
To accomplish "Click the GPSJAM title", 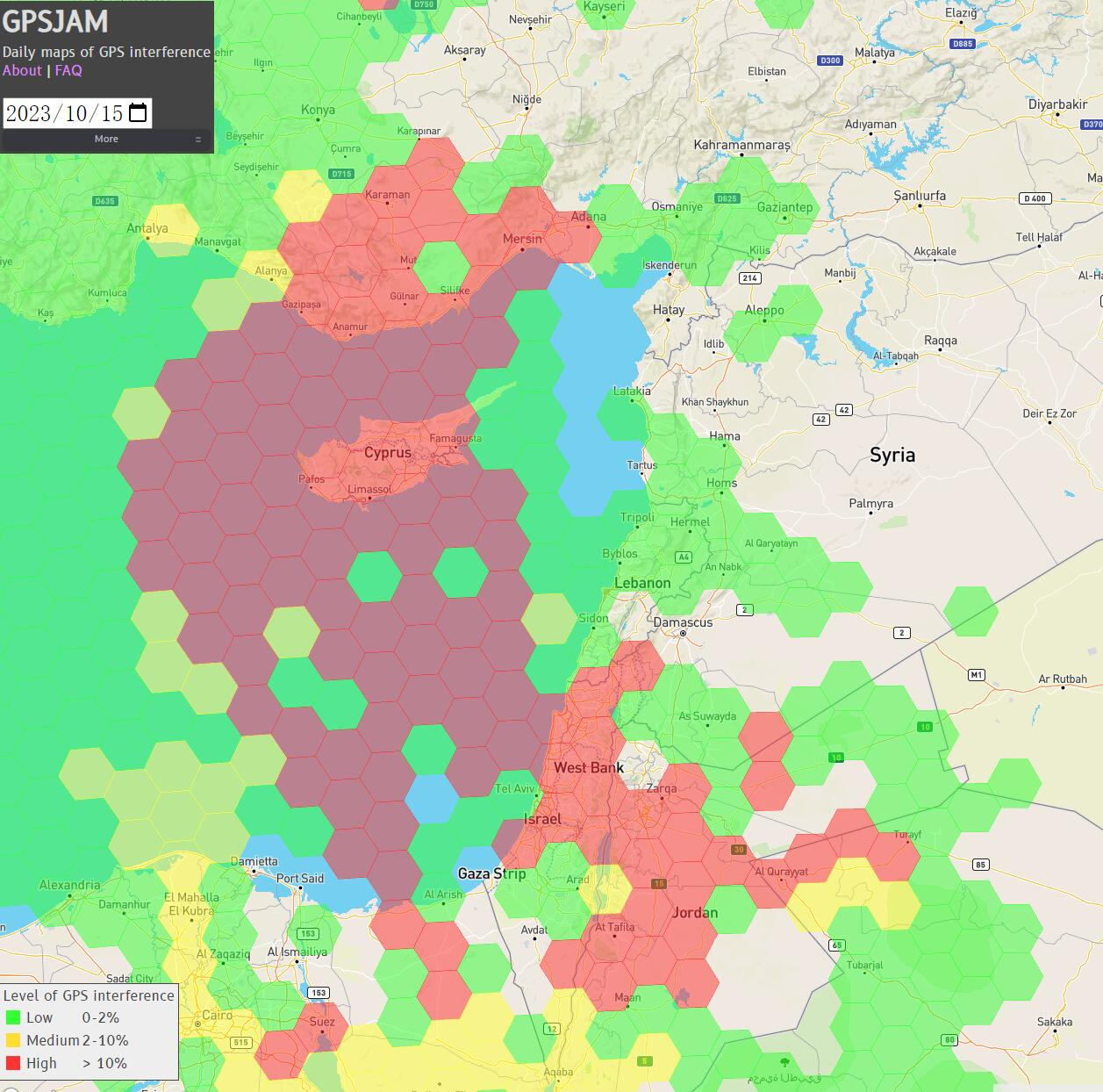I will (55, 21).
